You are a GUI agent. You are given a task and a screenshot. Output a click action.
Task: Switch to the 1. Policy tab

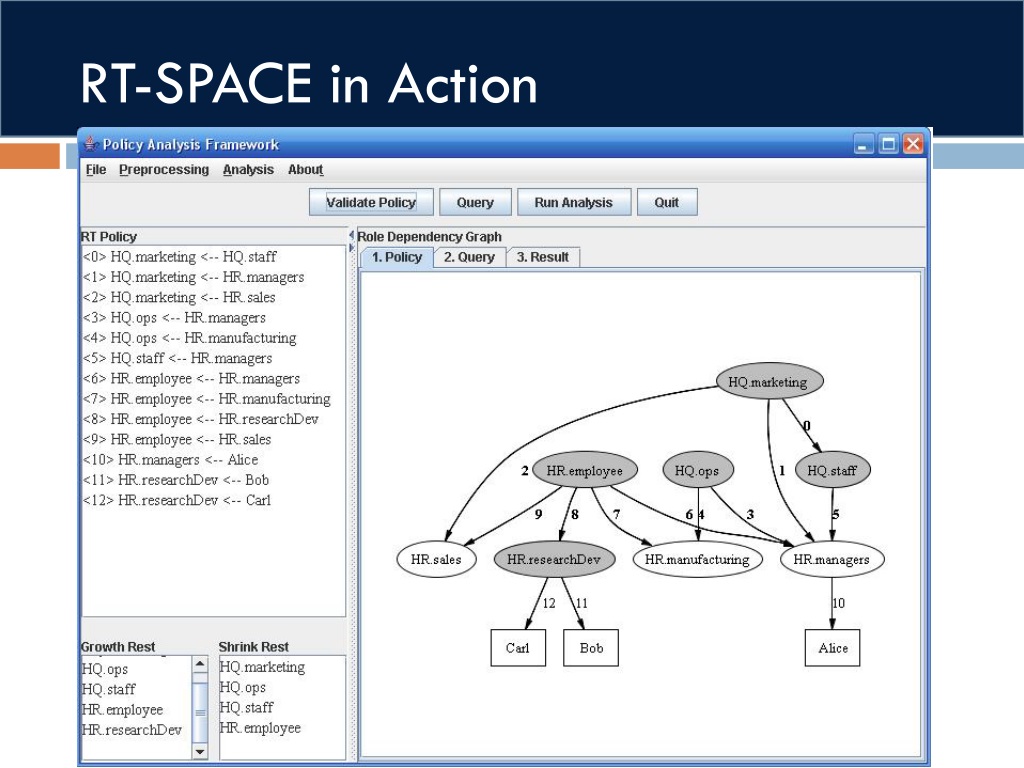pyautogui.click(x=397, y=257)
